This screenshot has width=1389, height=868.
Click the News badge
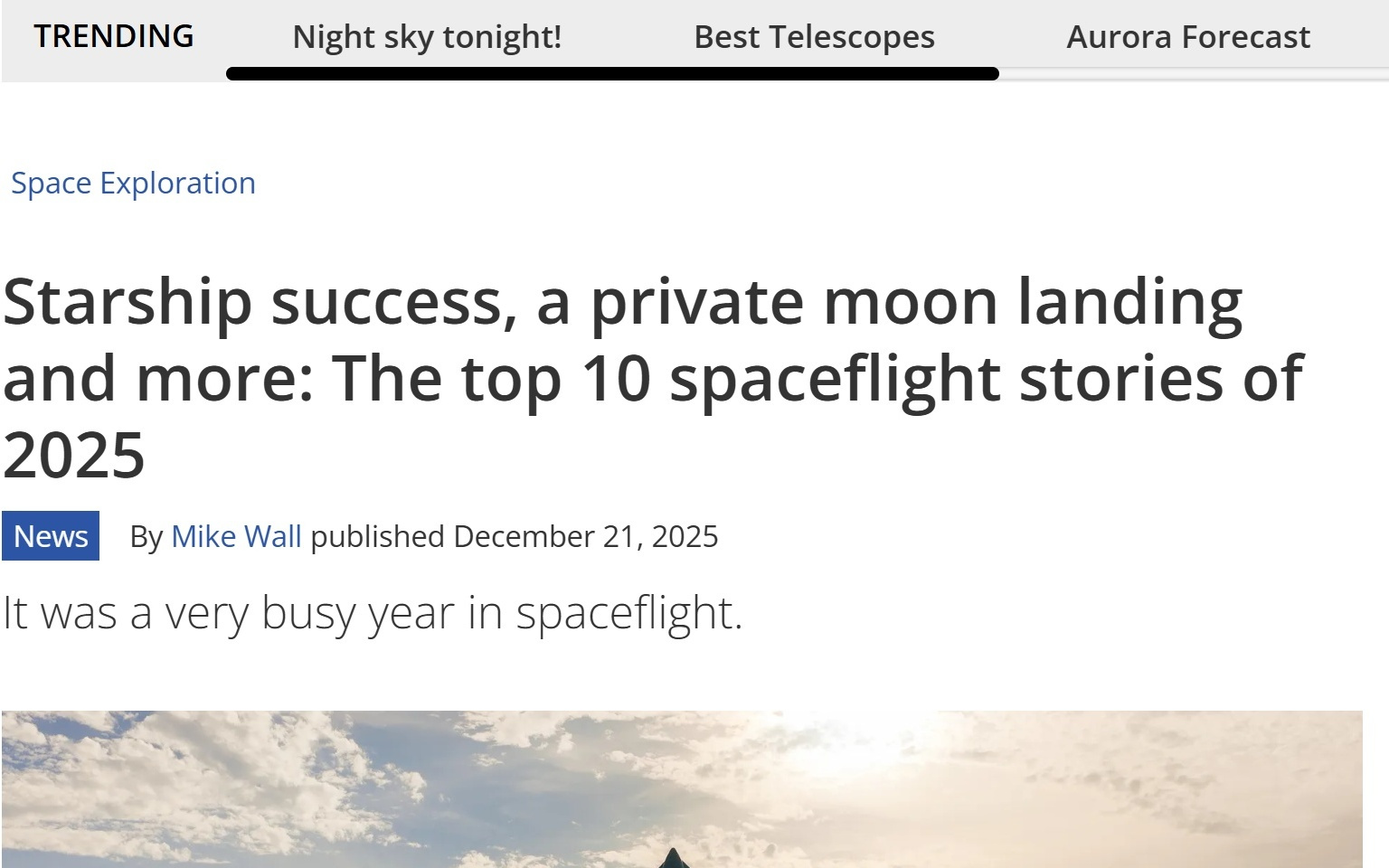[x=50, y=535]
